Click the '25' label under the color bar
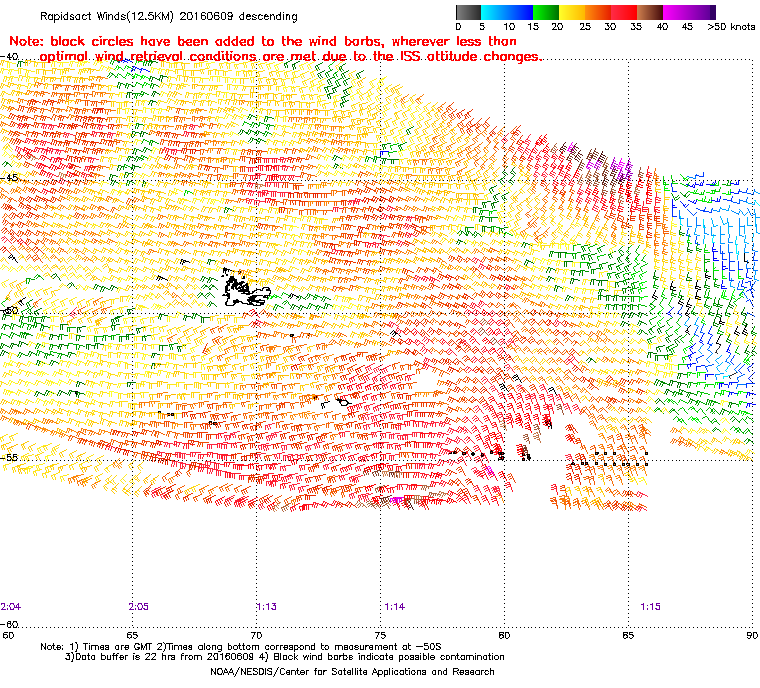 [585, 27]
